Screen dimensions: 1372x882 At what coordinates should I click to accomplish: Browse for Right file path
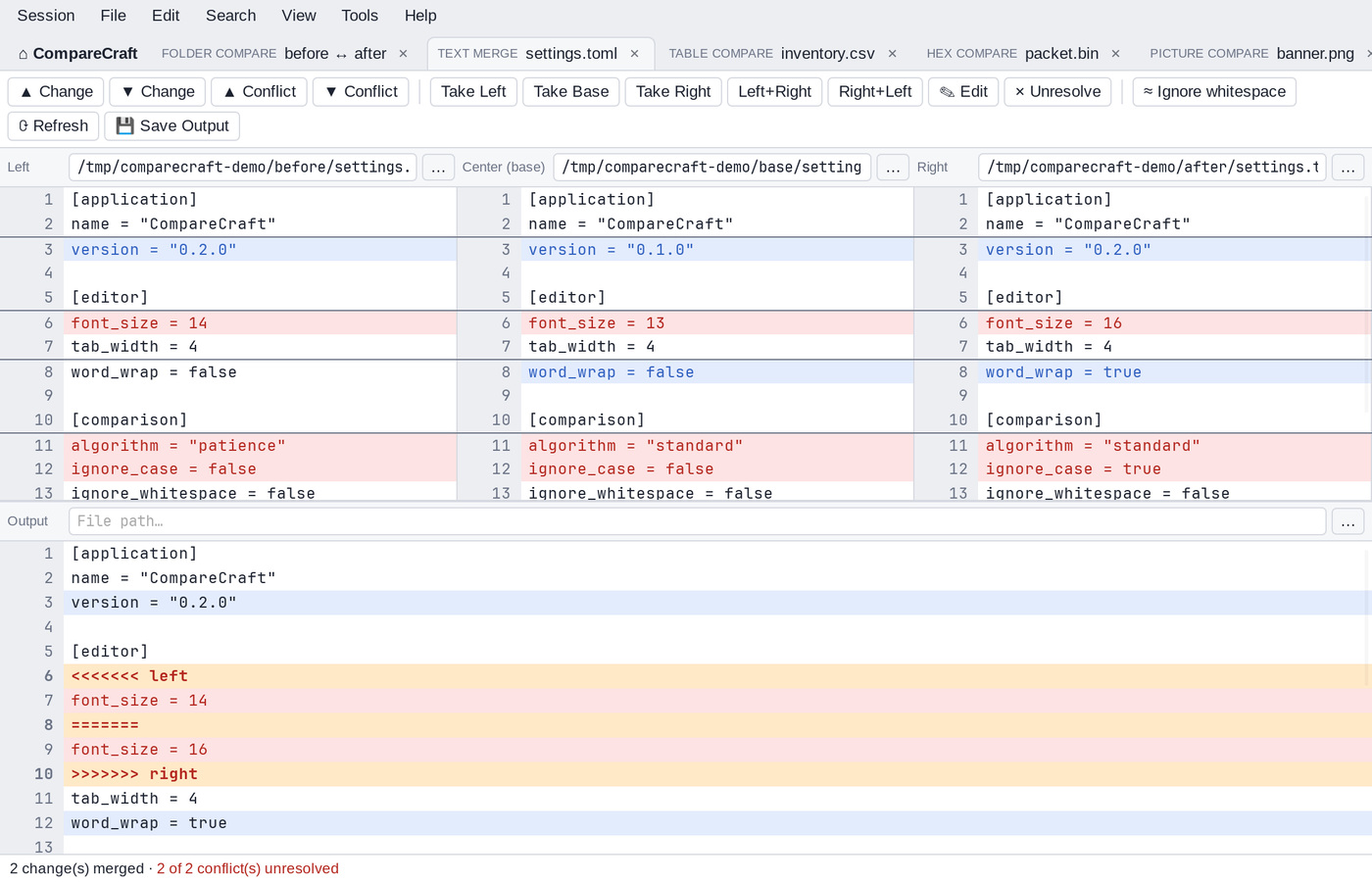pos(1347,168)
